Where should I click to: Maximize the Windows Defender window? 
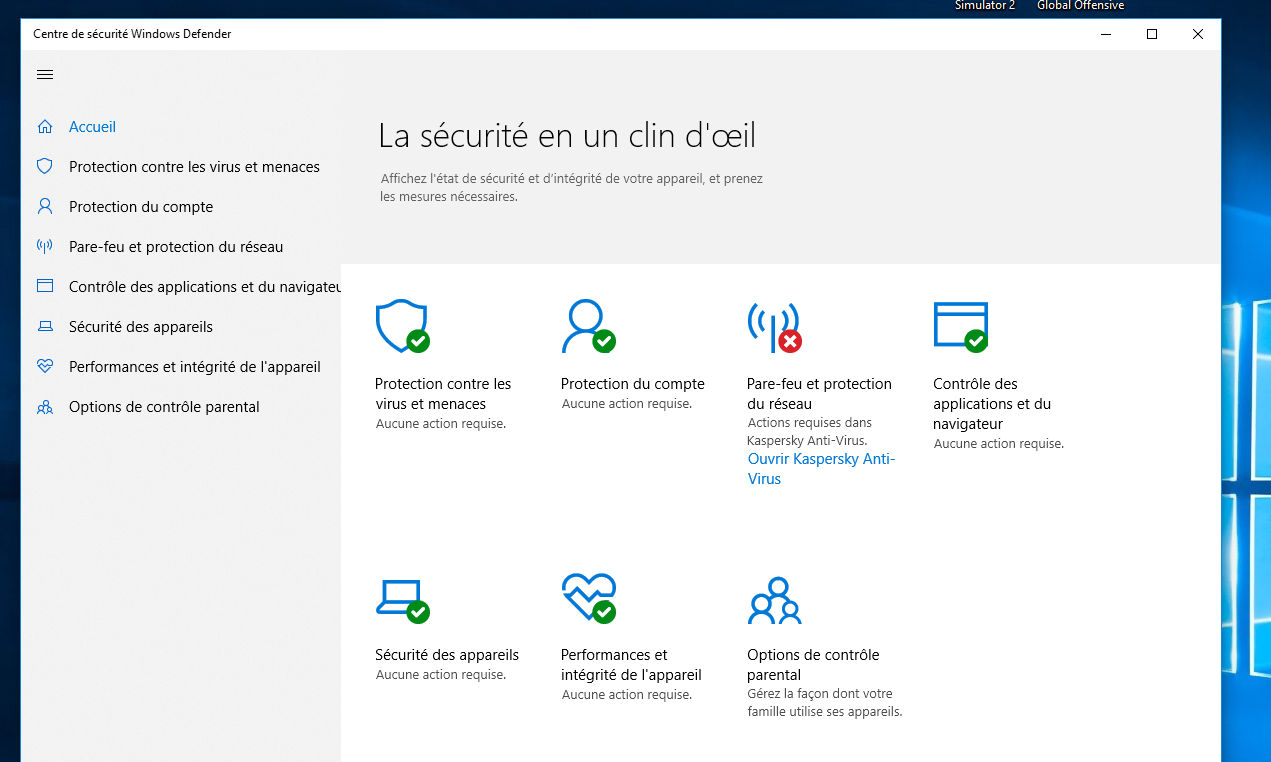click(1152, 34)
